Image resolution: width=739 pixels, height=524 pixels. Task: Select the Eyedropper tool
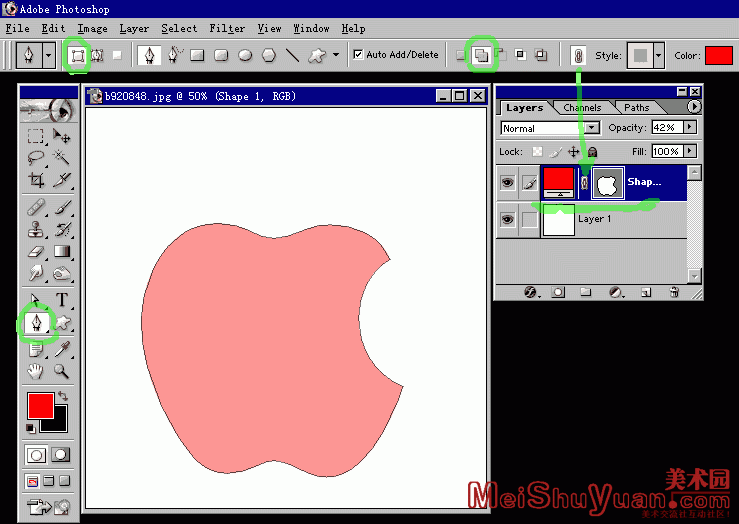click(62, 349)
